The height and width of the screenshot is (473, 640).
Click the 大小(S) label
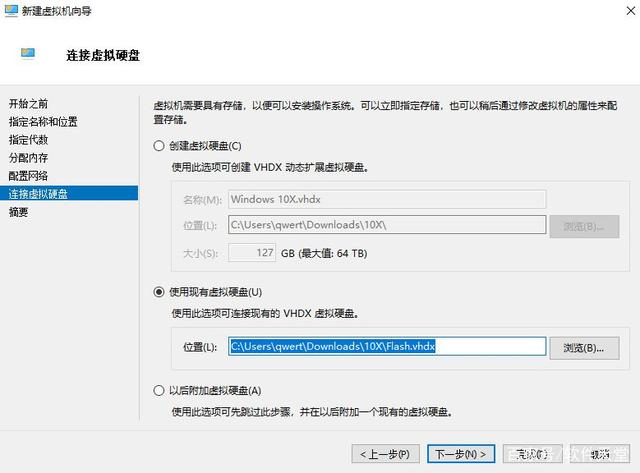click(x=200, y=253)
